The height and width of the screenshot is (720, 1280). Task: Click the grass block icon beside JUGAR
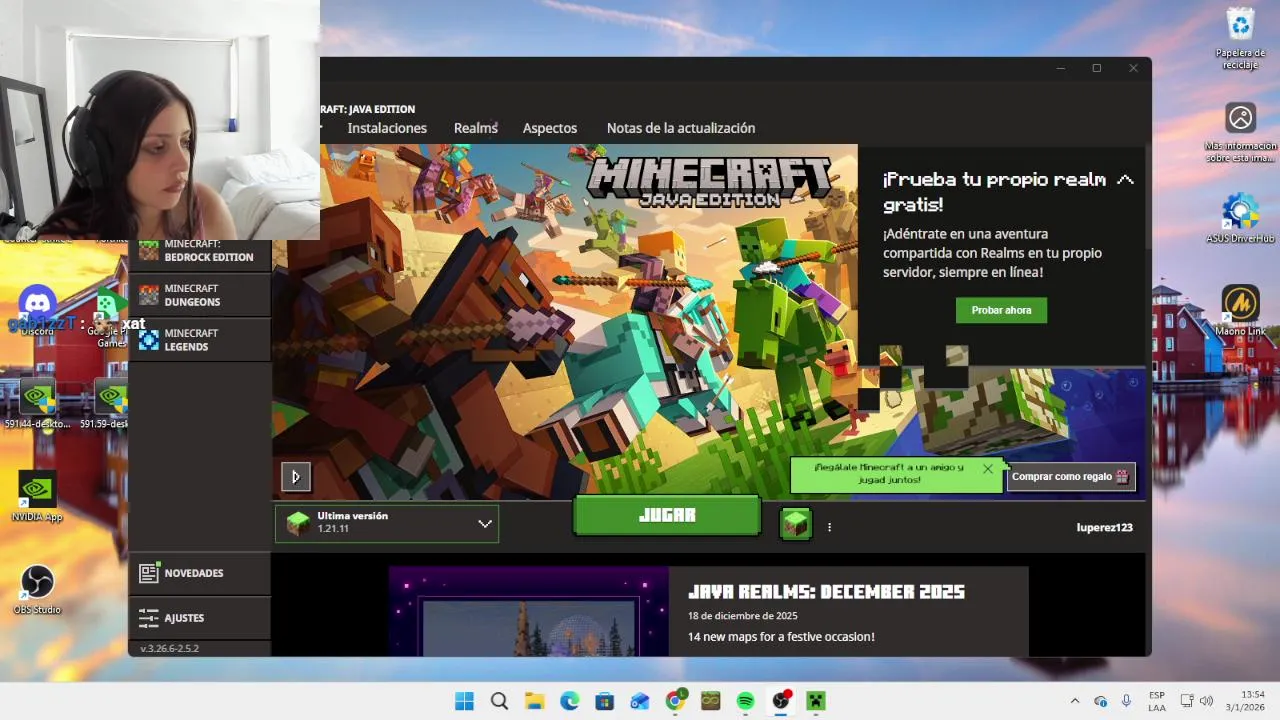pyautogui.click(x=796, y=523)
